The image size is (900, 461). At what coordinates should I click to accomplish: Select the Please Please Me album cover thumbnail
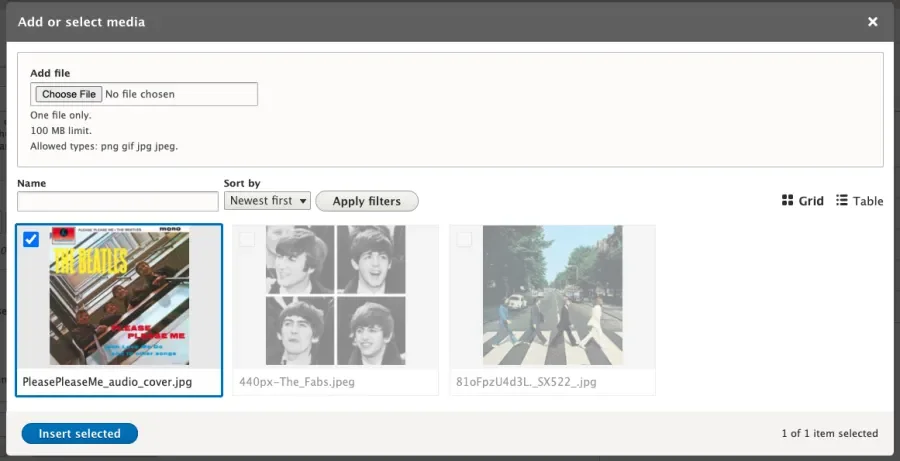119,296
